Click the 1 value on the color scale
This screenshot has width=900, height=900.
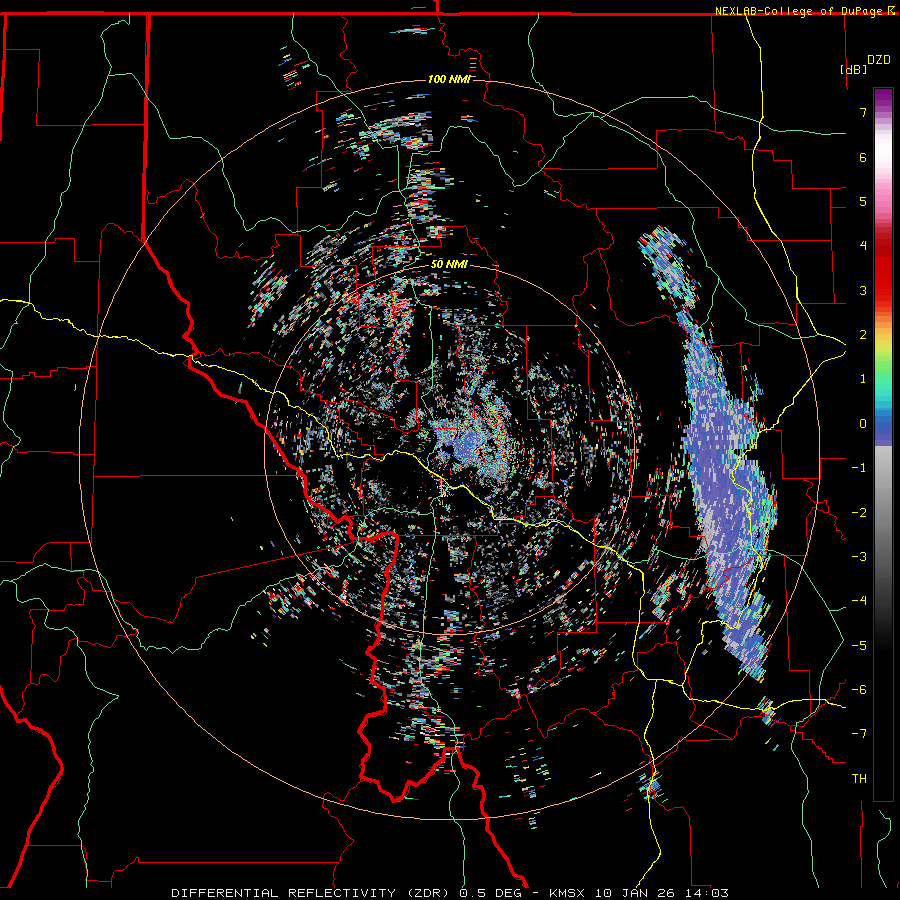pyautogui.click(x=863, y=379)
